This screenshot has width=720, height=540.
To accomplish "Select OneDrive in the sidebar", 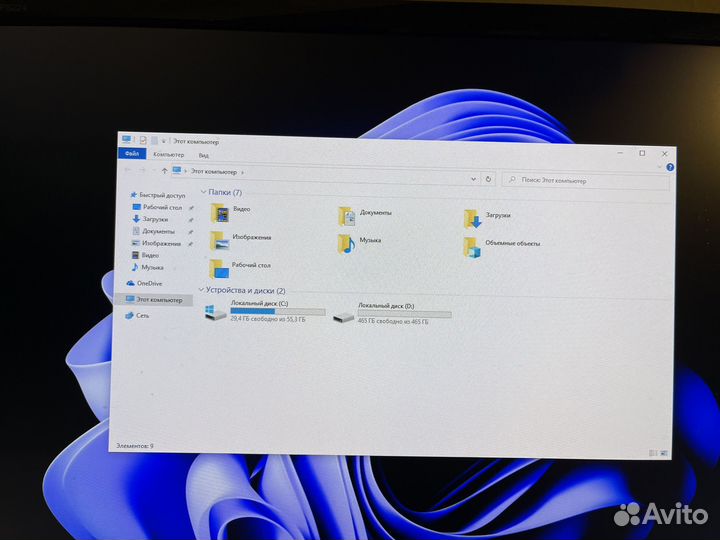I will 144,283.
